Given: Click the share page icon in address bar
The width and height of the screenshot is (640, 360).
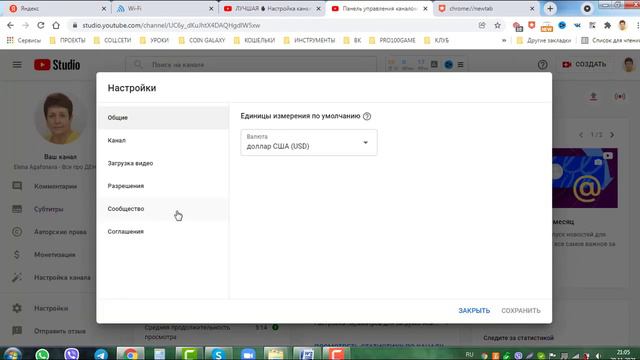Looking at the screenshot, I should click(482, 25).
